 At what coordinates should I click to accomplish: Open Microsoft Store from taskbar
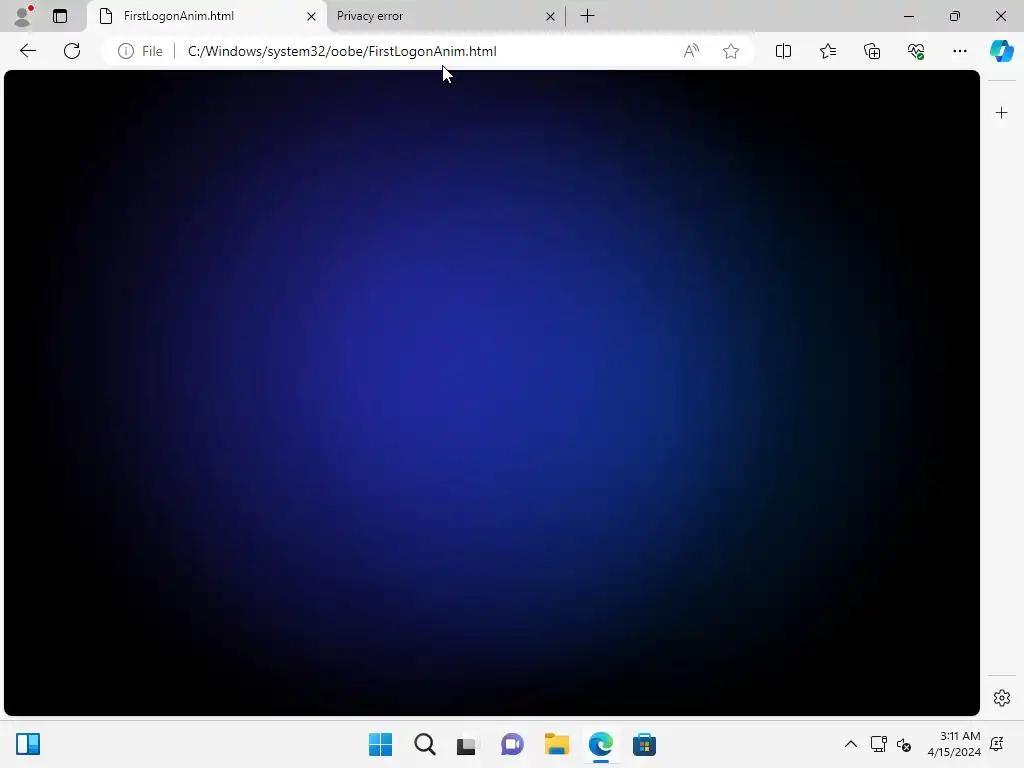point(644,744)
